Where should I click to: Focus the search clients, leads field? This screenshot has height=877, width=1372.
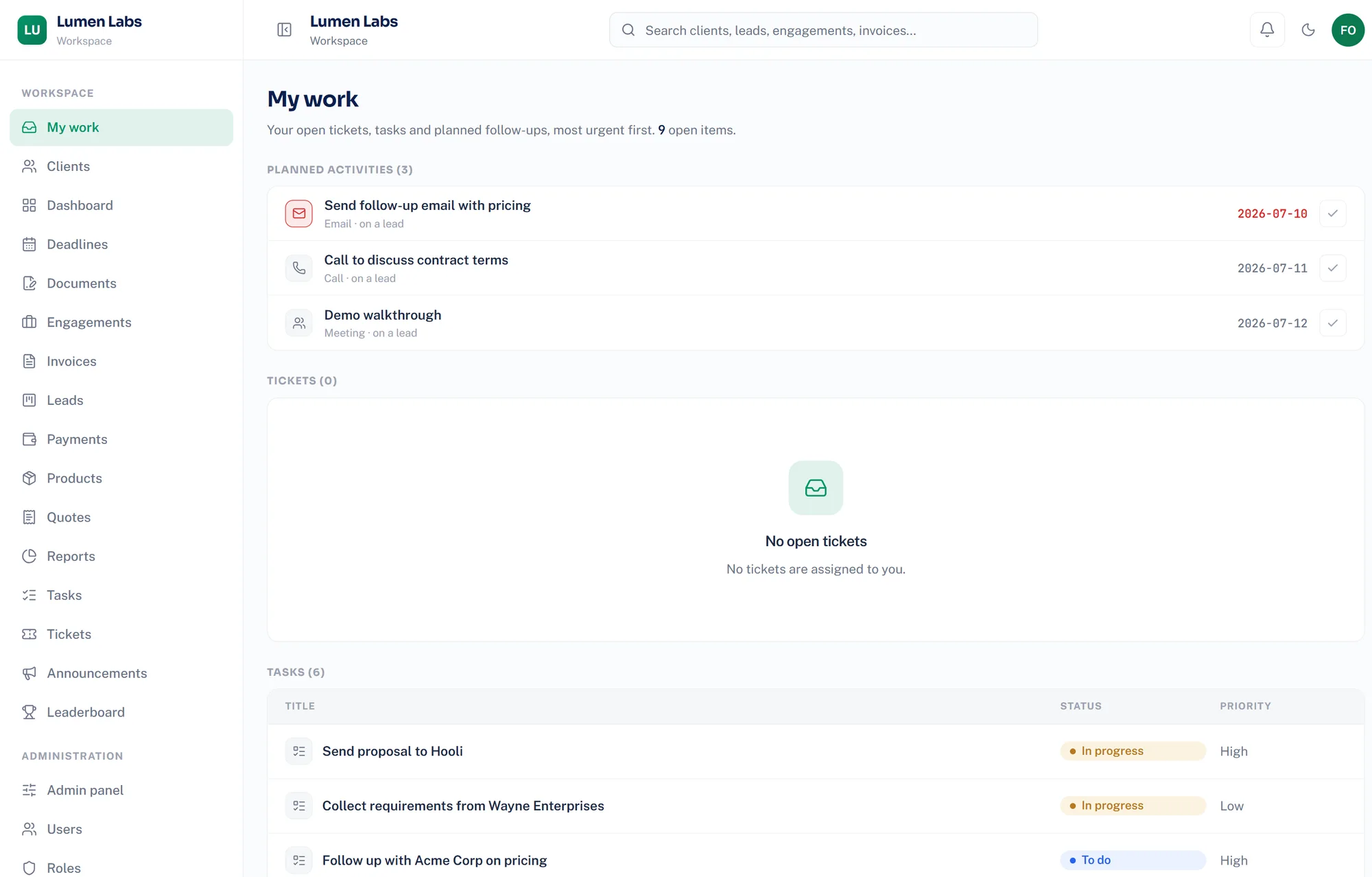823,30
